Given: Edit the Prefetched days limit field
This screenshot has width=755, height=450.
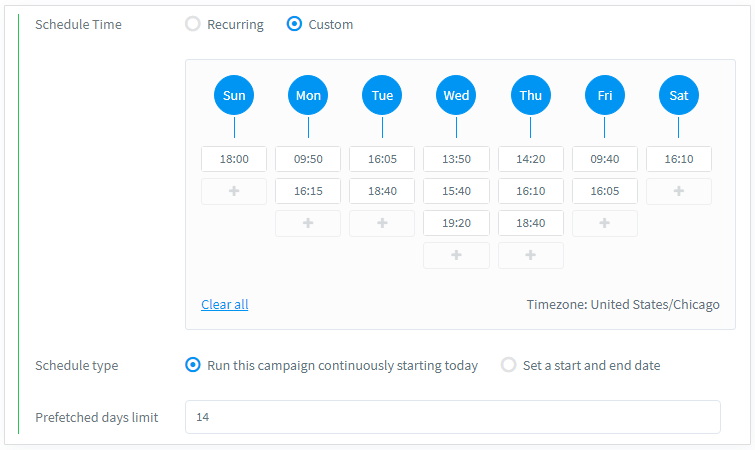Looking at the screenshot, I should pyautogui.click(x=452, y=417).
